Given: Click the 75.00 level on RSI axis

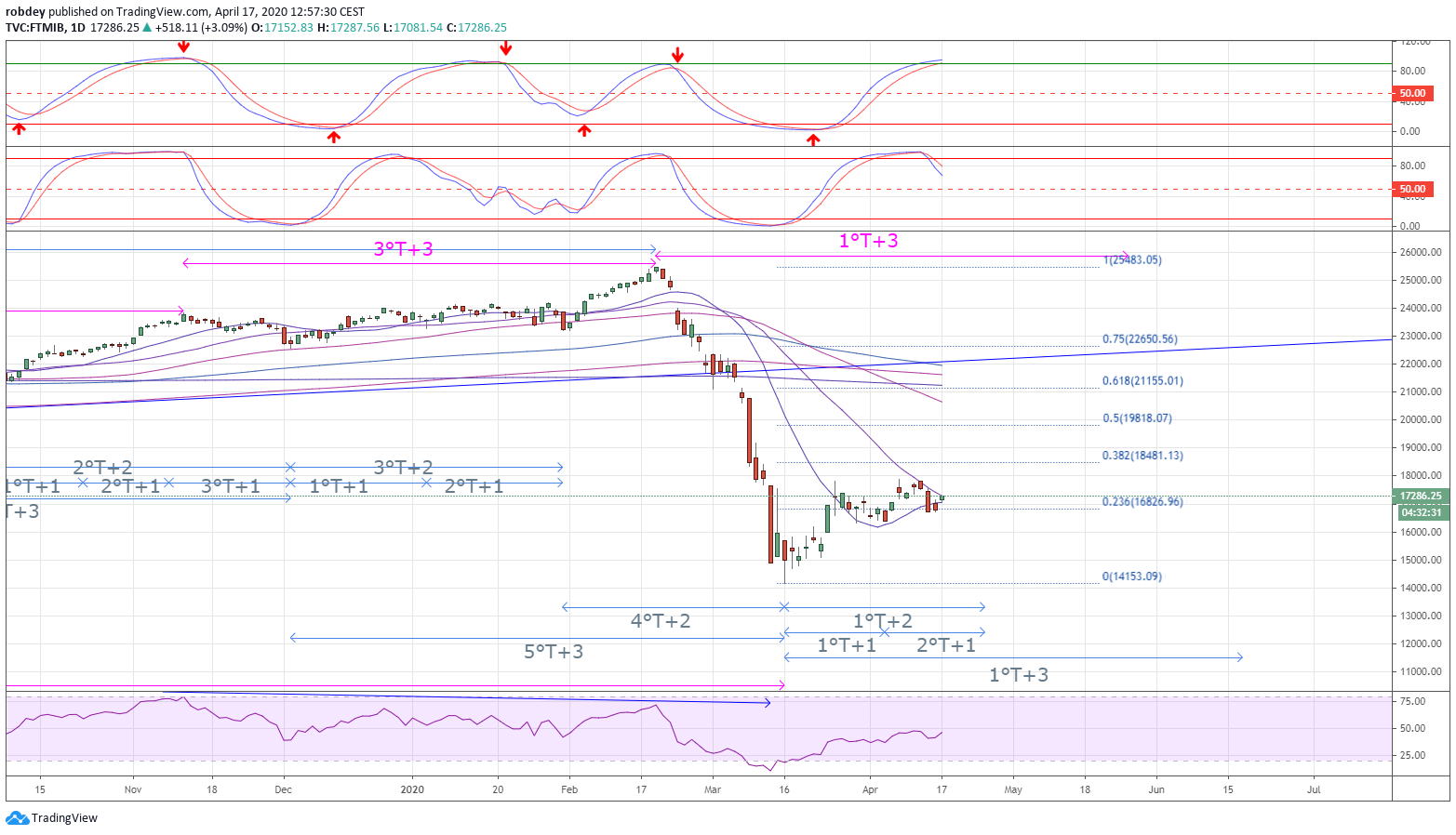Looking at the screenshot, I should [x=1413, y=702].
